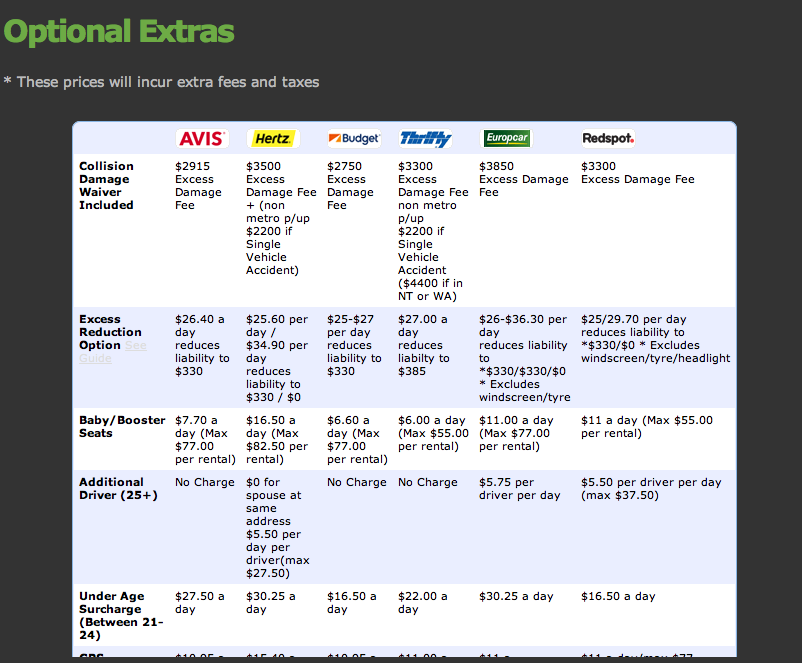Screen dimensions: 802x663
Task: Click the AVIS logo
Action: pyautogui.click(x=202, y=139)
